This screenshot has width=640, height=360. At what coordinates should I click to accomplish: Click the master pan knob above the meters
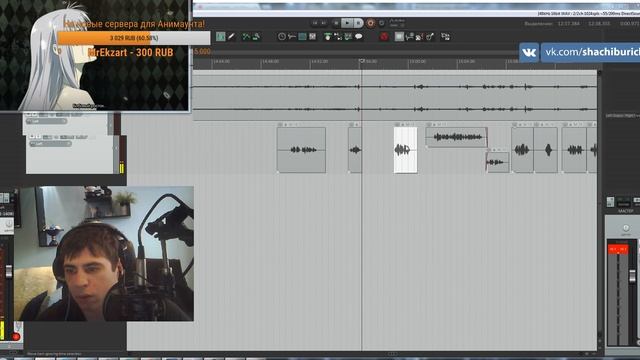coord(626,228)
